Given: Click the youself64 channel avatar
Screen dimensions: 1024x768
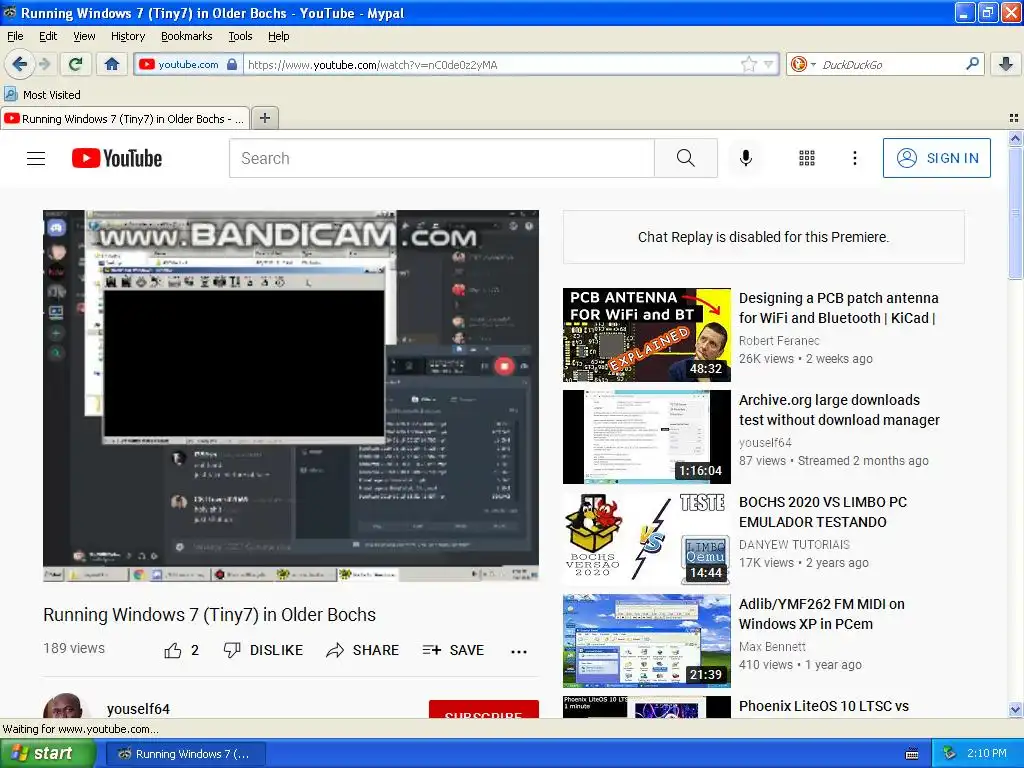Looking at the screenshot, I should click(64, 707).
